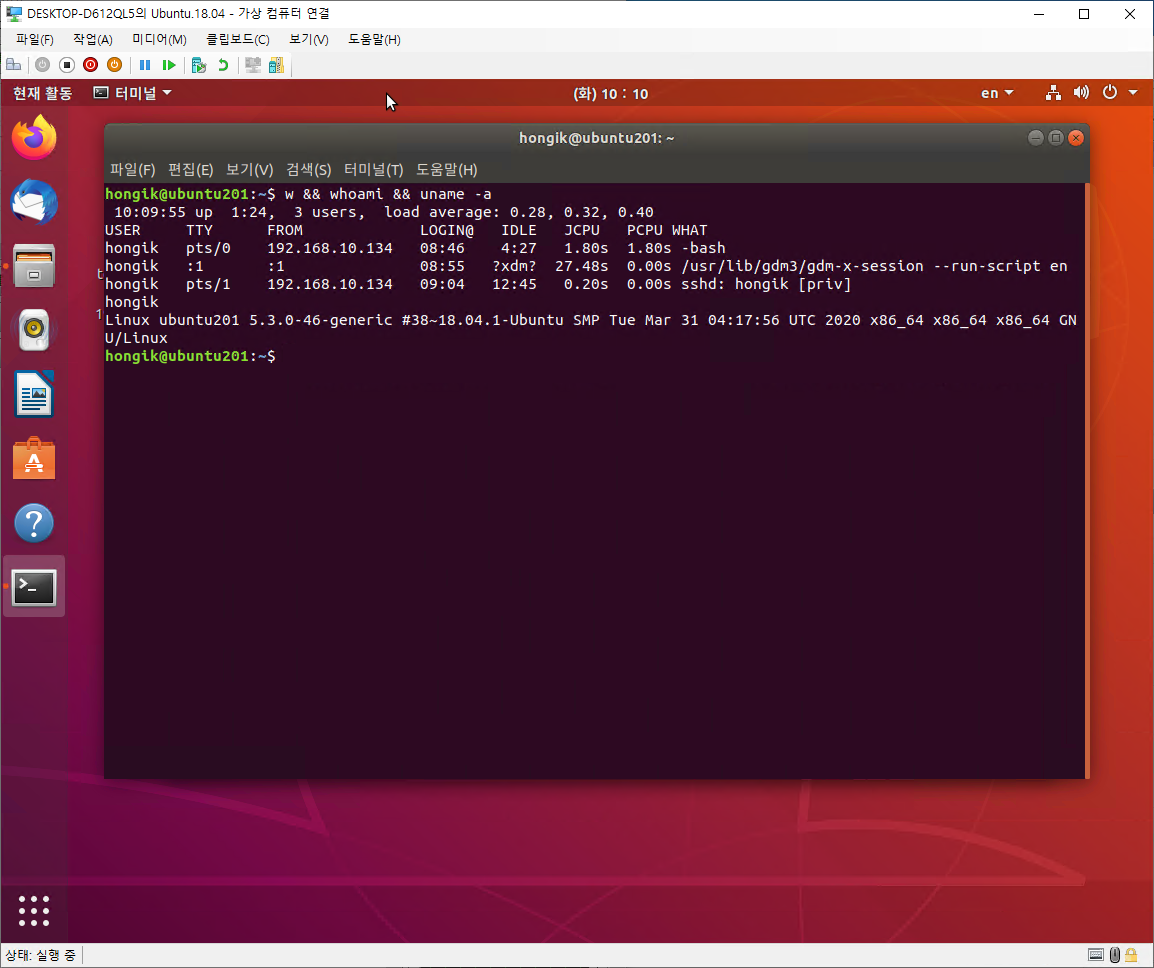Create a checkpoint from the toolbar
1154x968 pixels.
[x=199, y=65]
